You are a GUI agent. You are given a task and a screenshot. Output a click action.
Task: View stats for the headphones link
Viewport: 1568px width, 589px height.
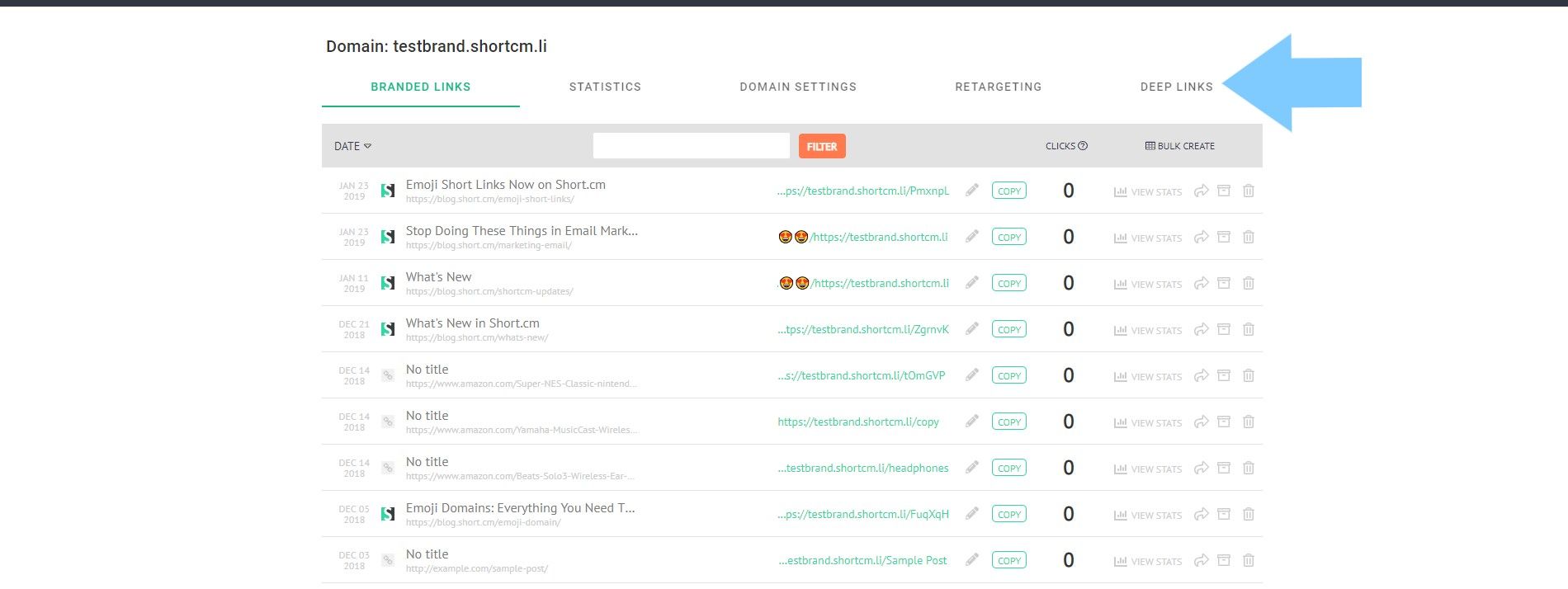(x=1148, y=469)
